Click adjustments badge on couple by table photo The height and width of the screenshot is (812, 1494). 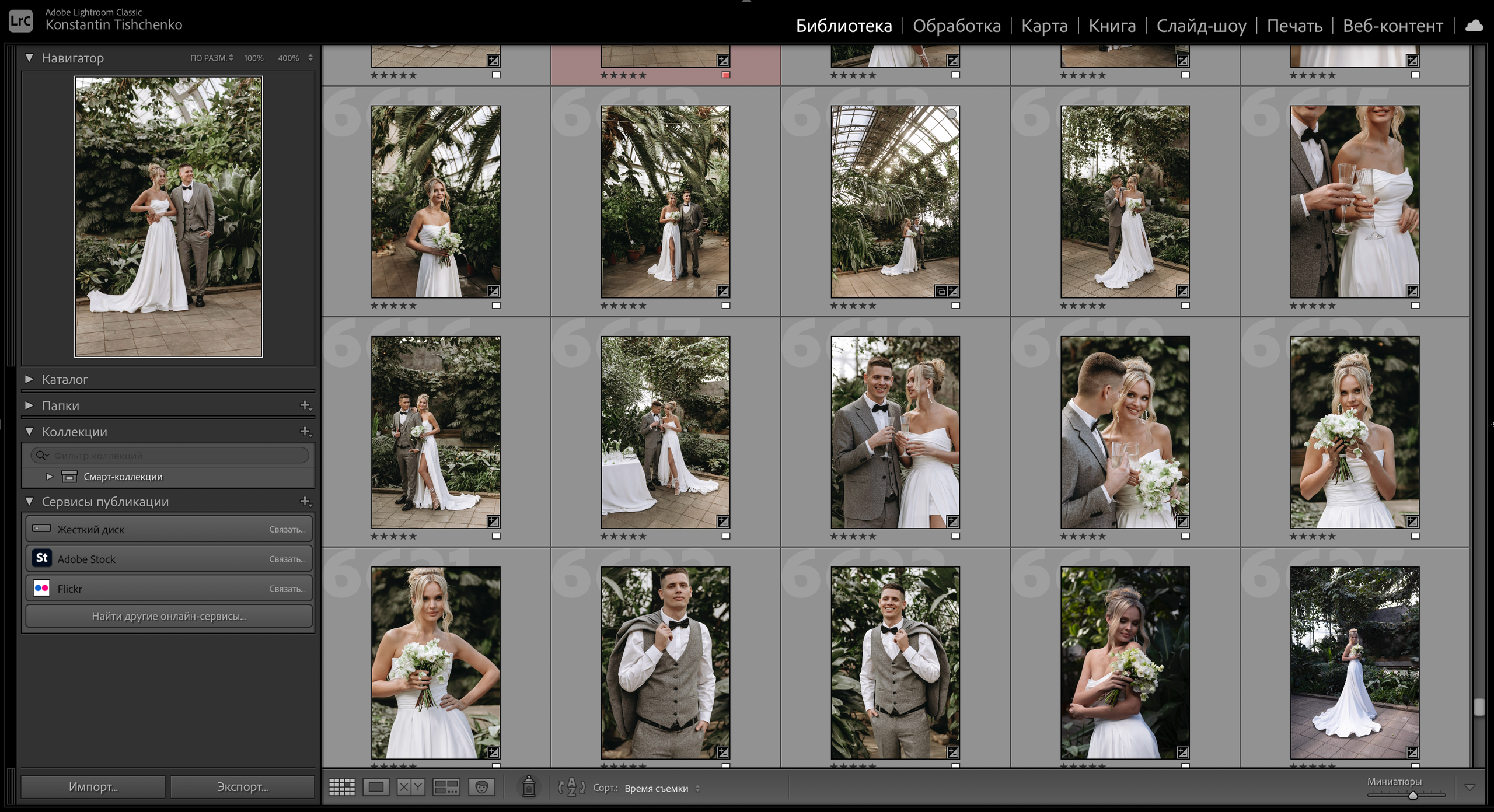(x=723, y=521)
